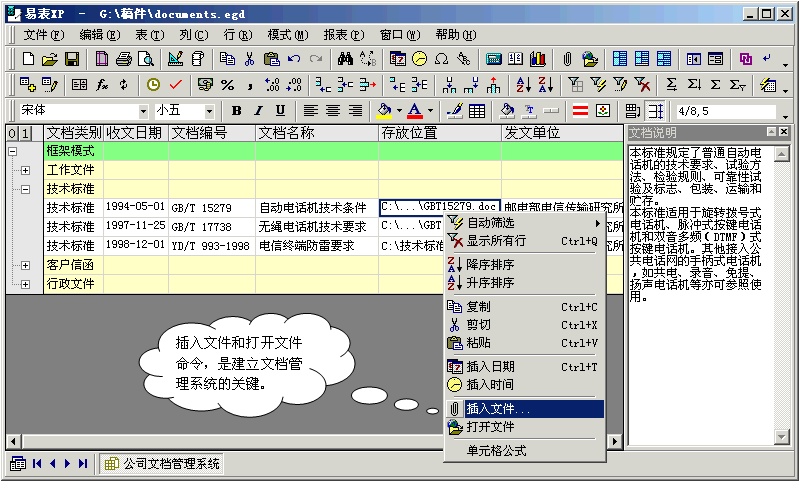800x482 pixels.
Task: Undo the last action via toolbar arrow
Action: (294, 59)
